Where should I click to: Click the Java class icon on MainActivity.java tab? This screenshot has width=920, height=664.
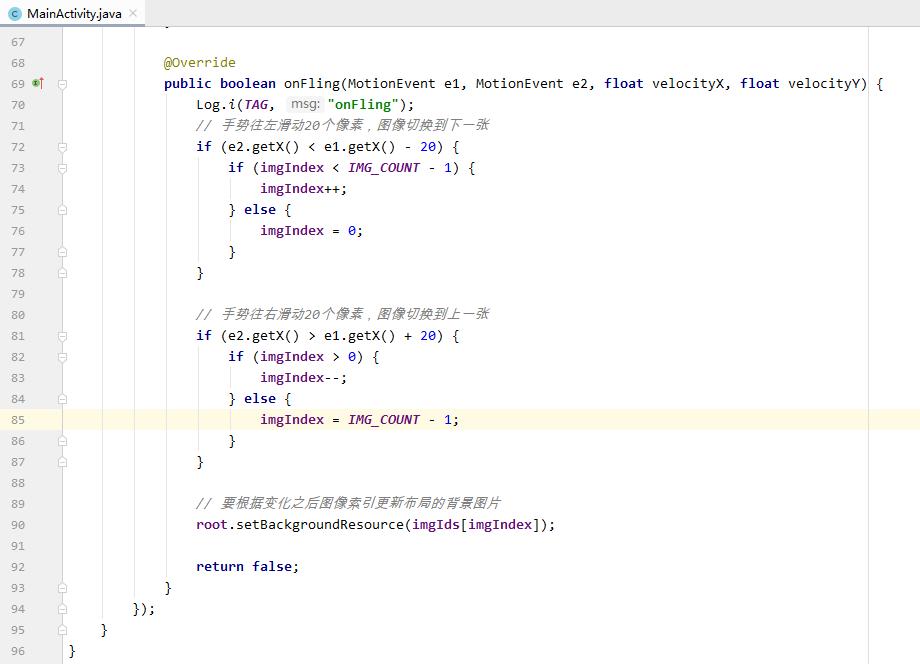coord(15,13)
